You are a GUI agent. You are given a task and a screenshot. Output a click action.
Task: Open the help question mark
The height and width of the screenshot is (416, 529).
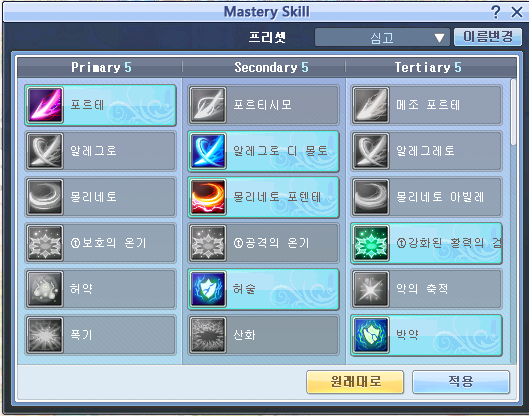click(496, 12)
